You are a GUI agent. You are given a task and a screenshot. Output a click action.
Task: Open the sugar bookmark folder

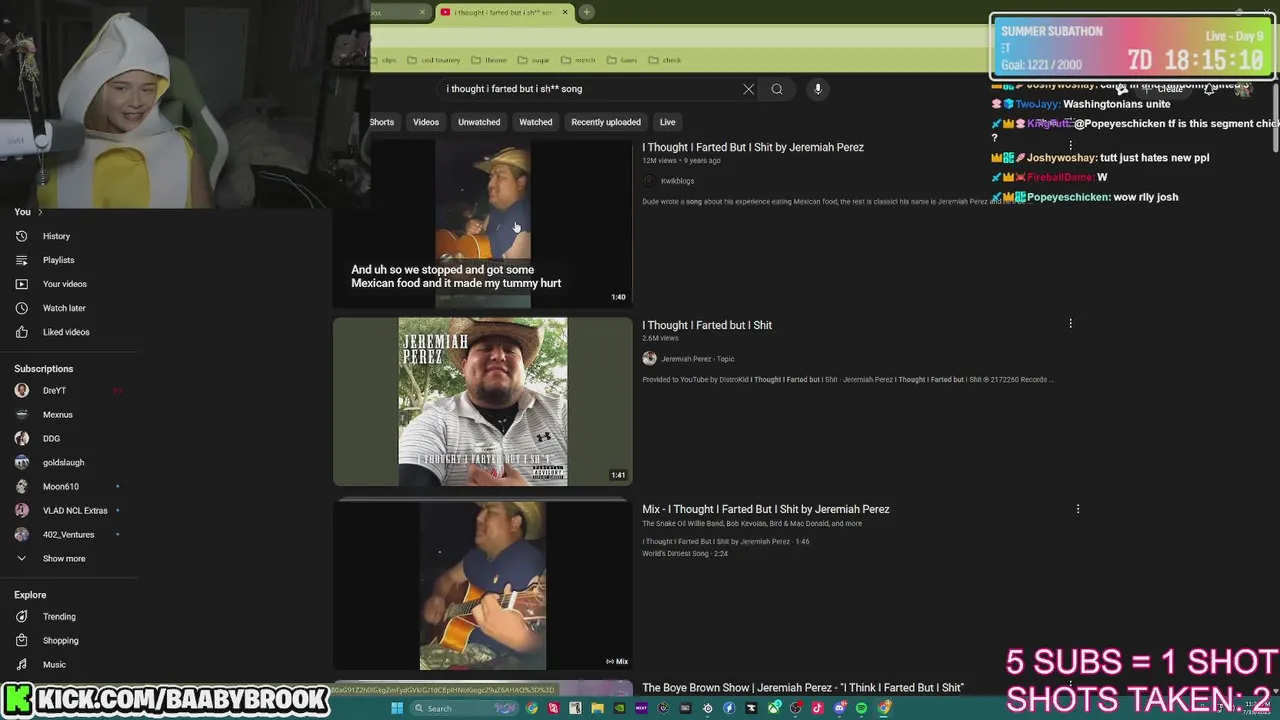pyautogui.click(x=534, y=60)
